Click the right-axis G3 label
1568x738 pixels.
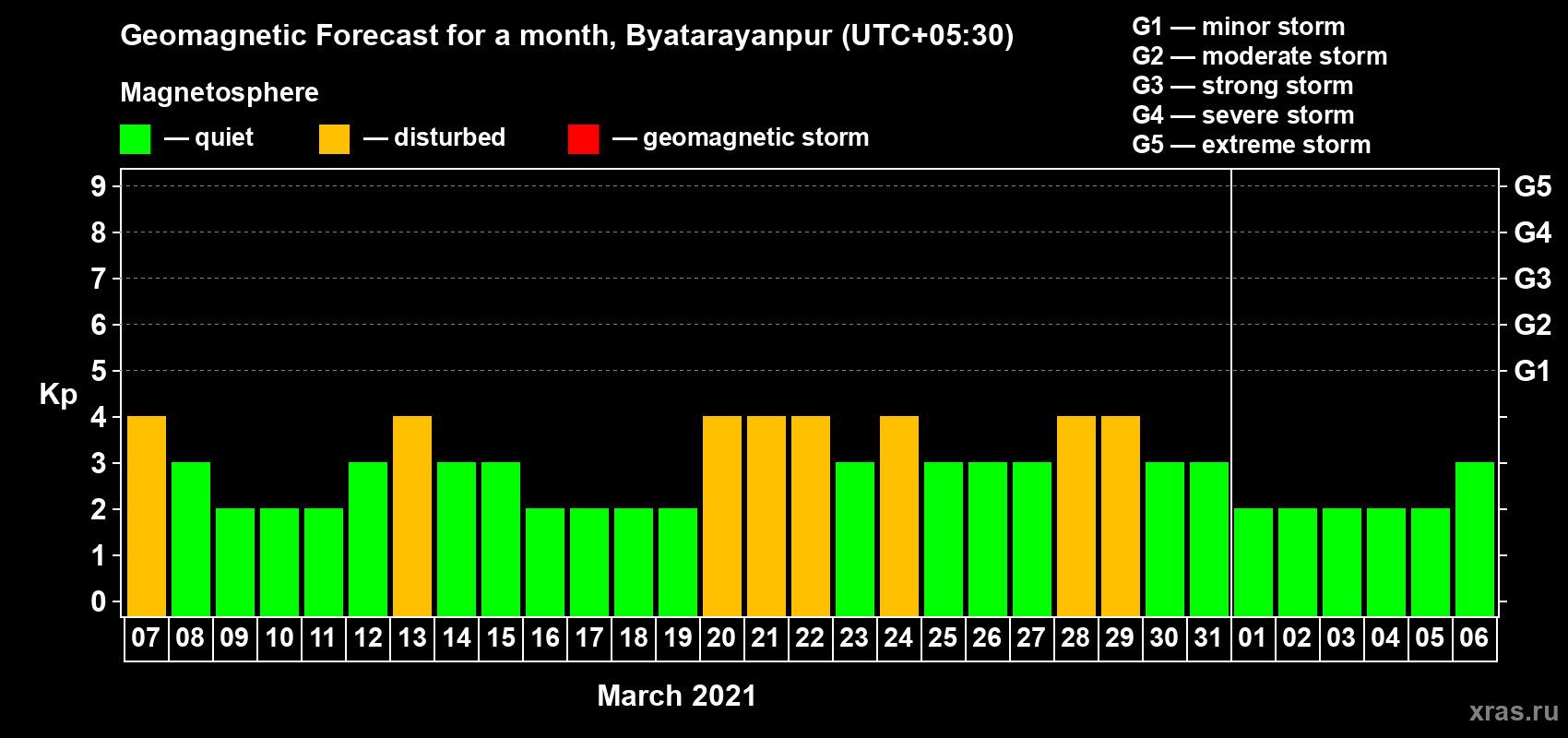click(1533, 279)
